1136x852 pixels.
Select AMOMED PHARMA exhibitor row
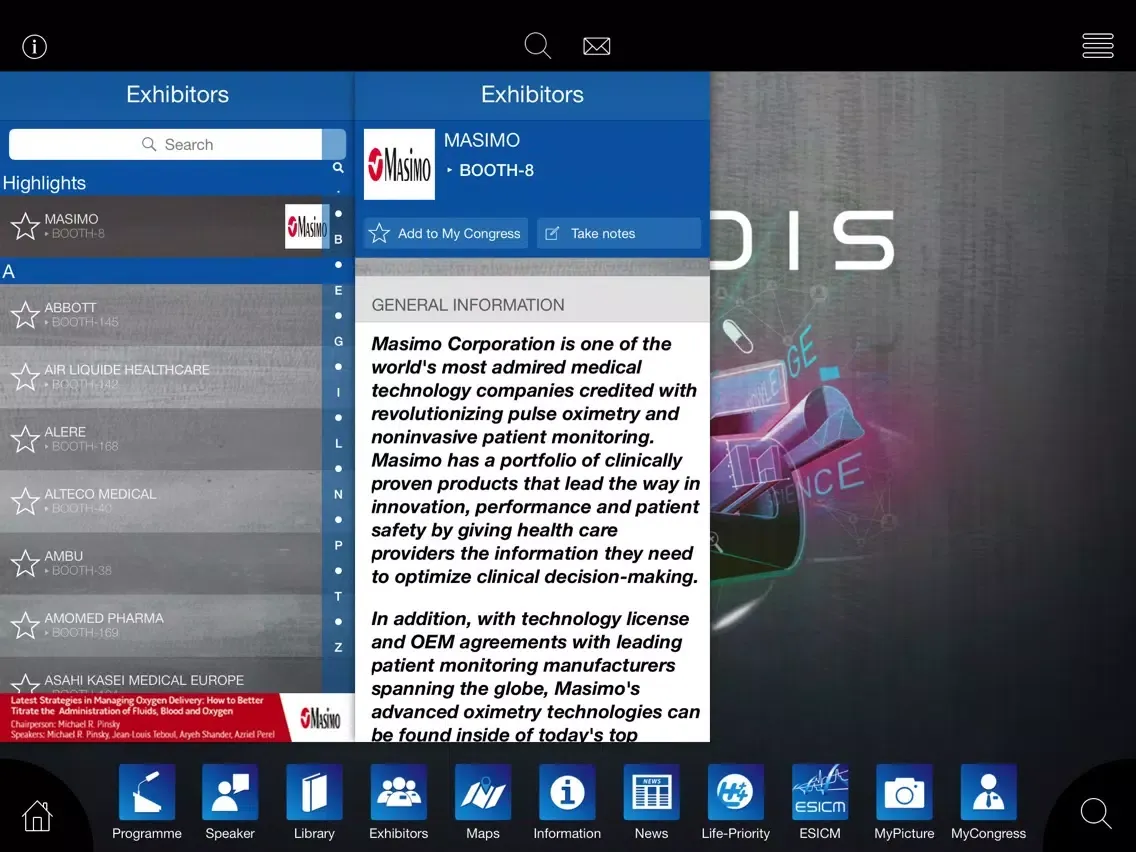tap(161, 625)
